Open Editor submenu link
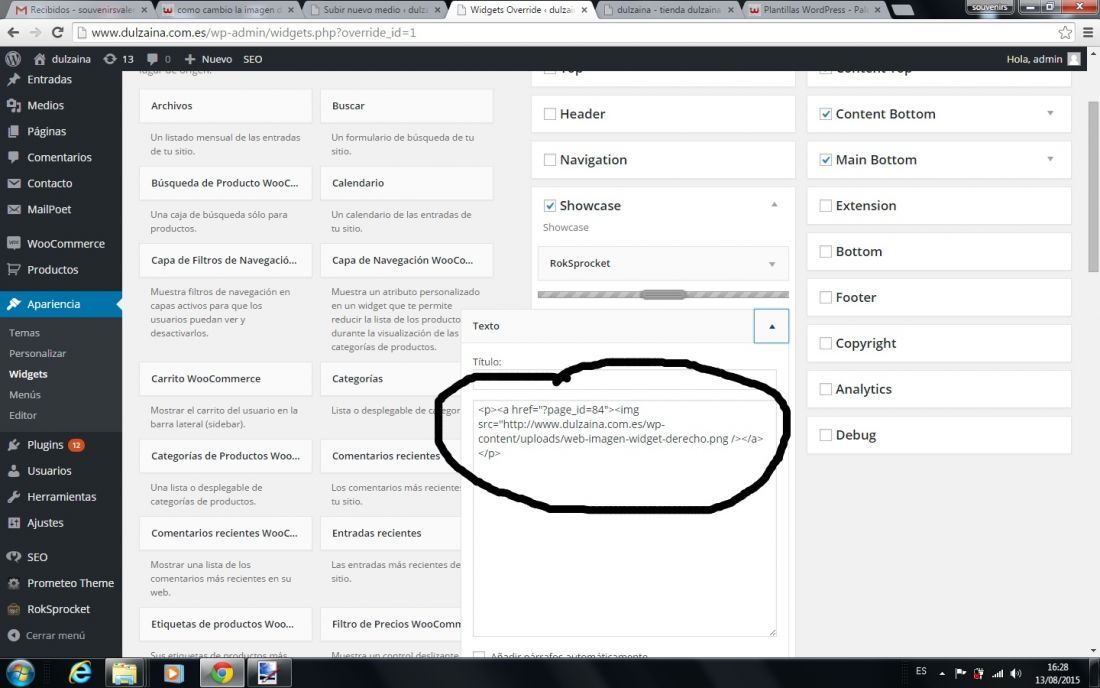1100x688 pixels. [x=22, y=415]
